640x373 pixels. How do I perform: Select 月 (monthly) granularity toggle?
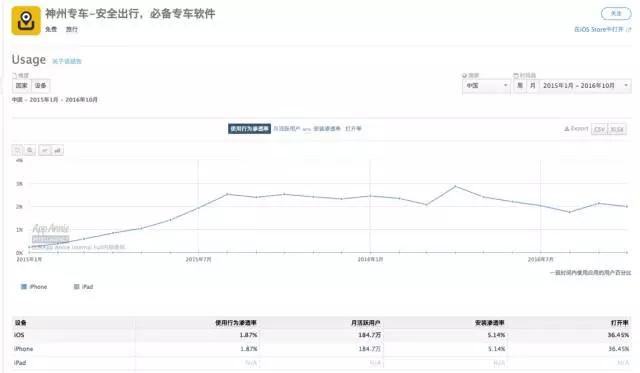pyautogui.click(x=532, y=86)
